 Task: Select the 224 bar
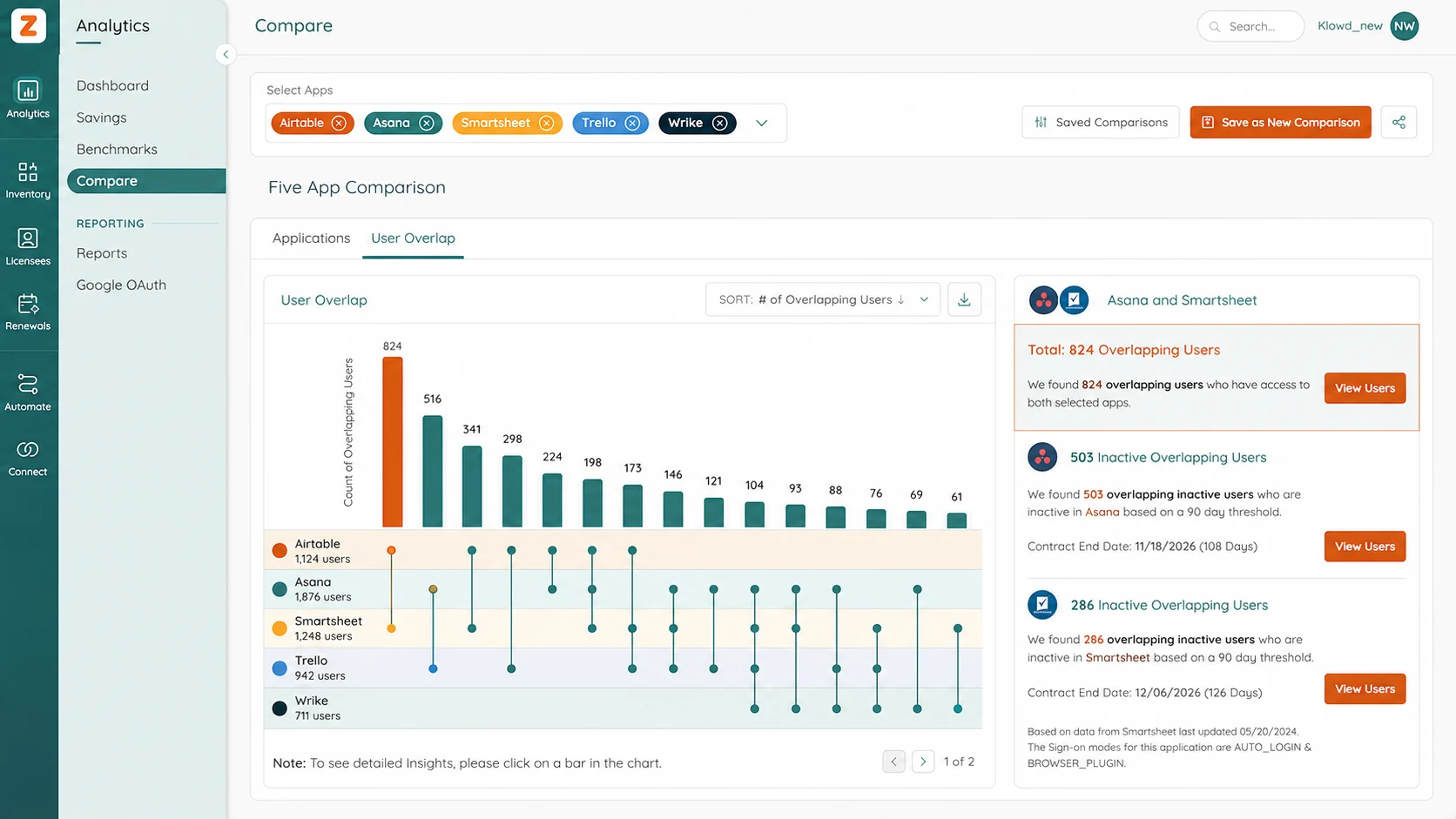point(552,500)
